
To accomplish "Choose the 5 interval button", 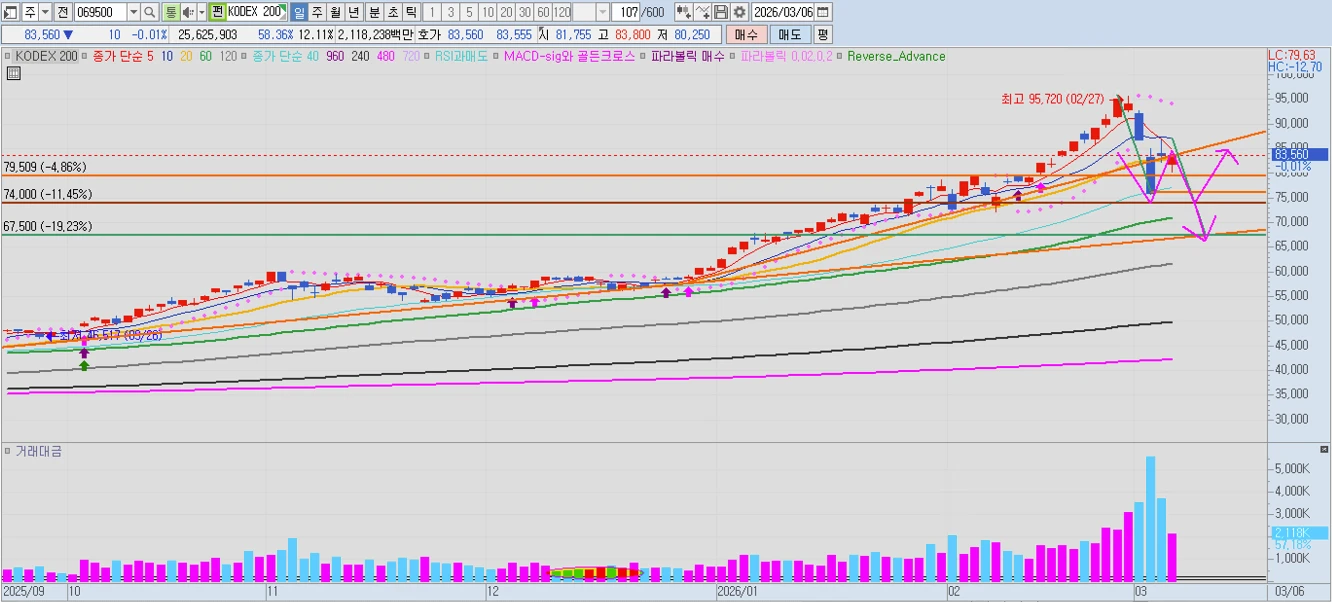I will [468, 12].
